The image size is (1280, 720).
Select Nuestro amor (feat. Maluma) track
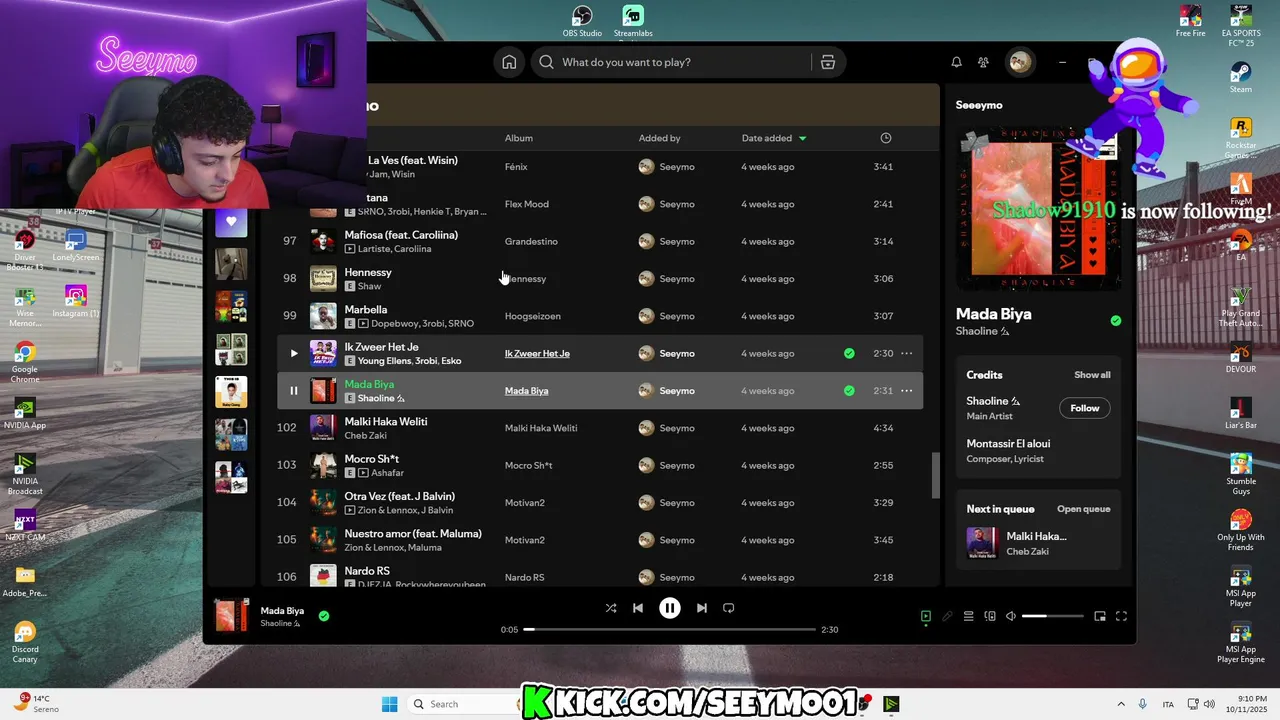click(600, 540)
